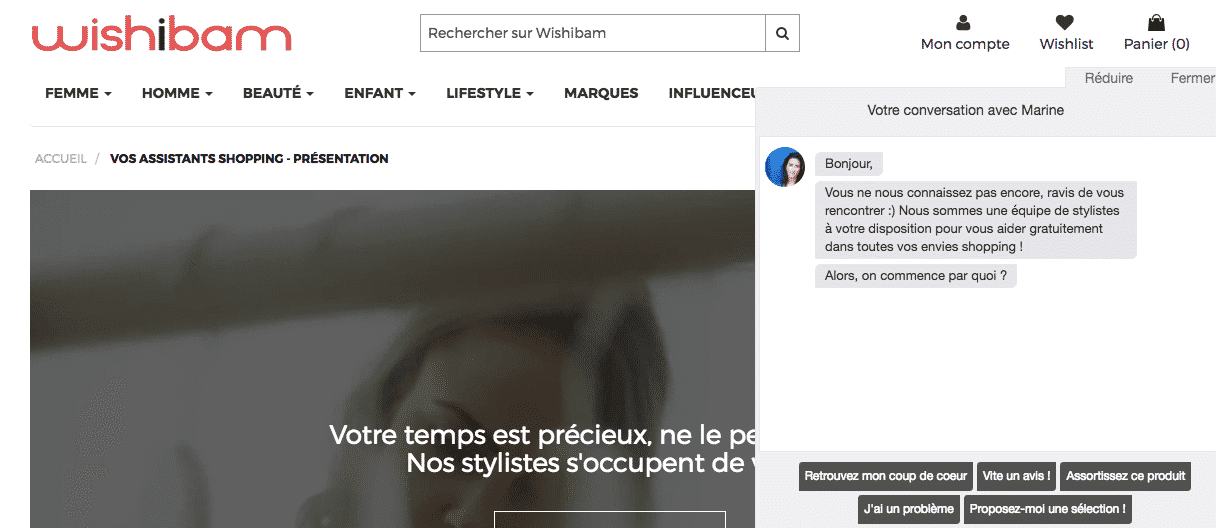Expand the ENFANT dropdown menu
This screenshot has width=1216, height=528.
tap(380, 93)
